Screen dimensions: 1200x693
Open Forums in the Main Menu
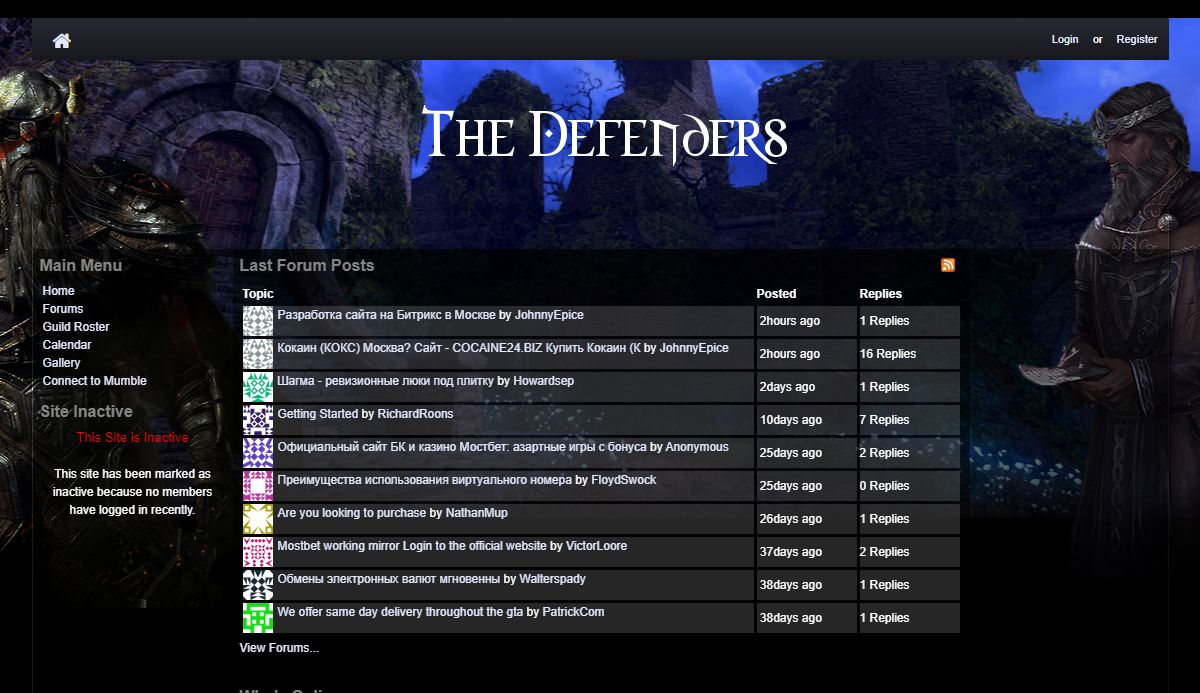point(63,309)
